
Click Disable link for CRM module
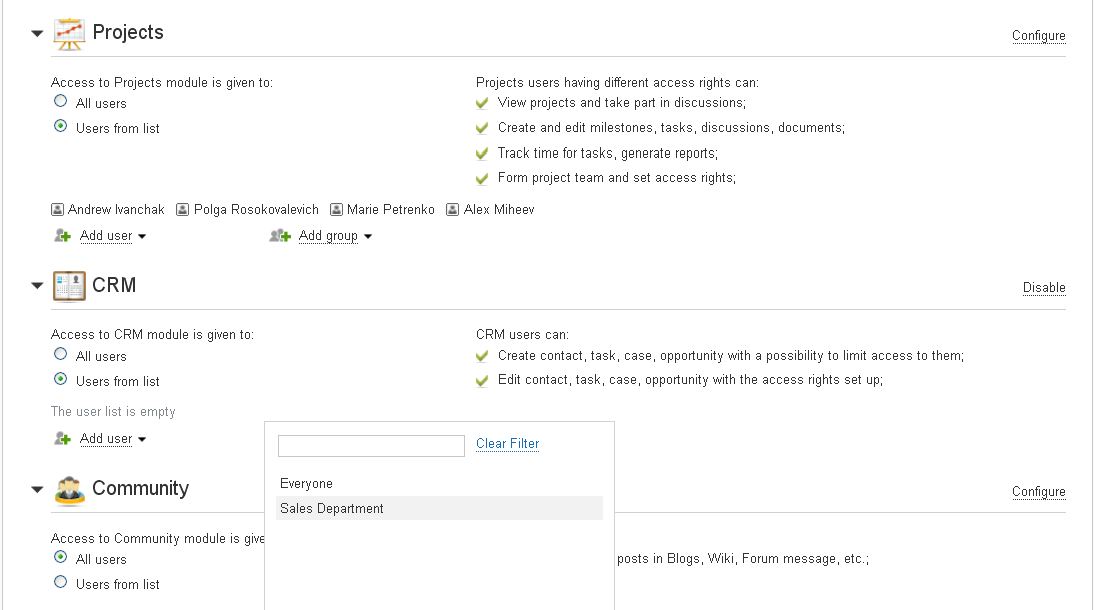pos(1044,288)
